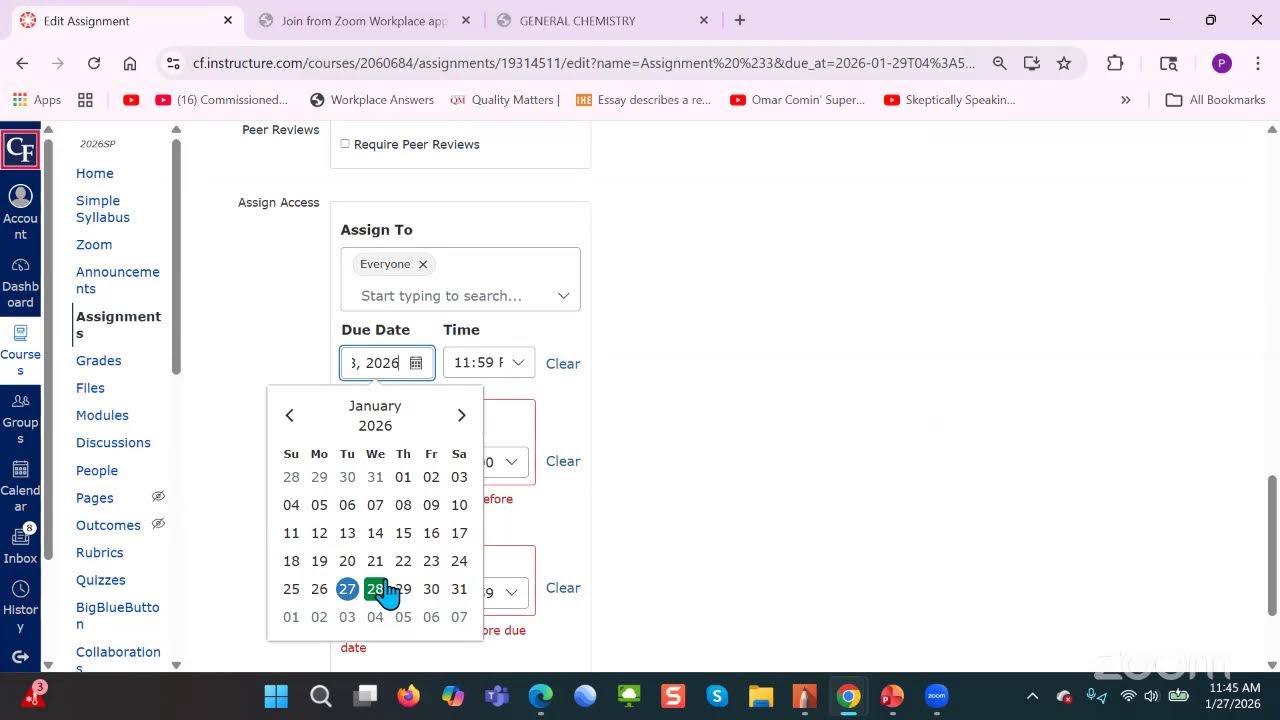The image size is (1280, 720).
Task: Show hidden bookmarks chevron
Action: coord(1126,100)
